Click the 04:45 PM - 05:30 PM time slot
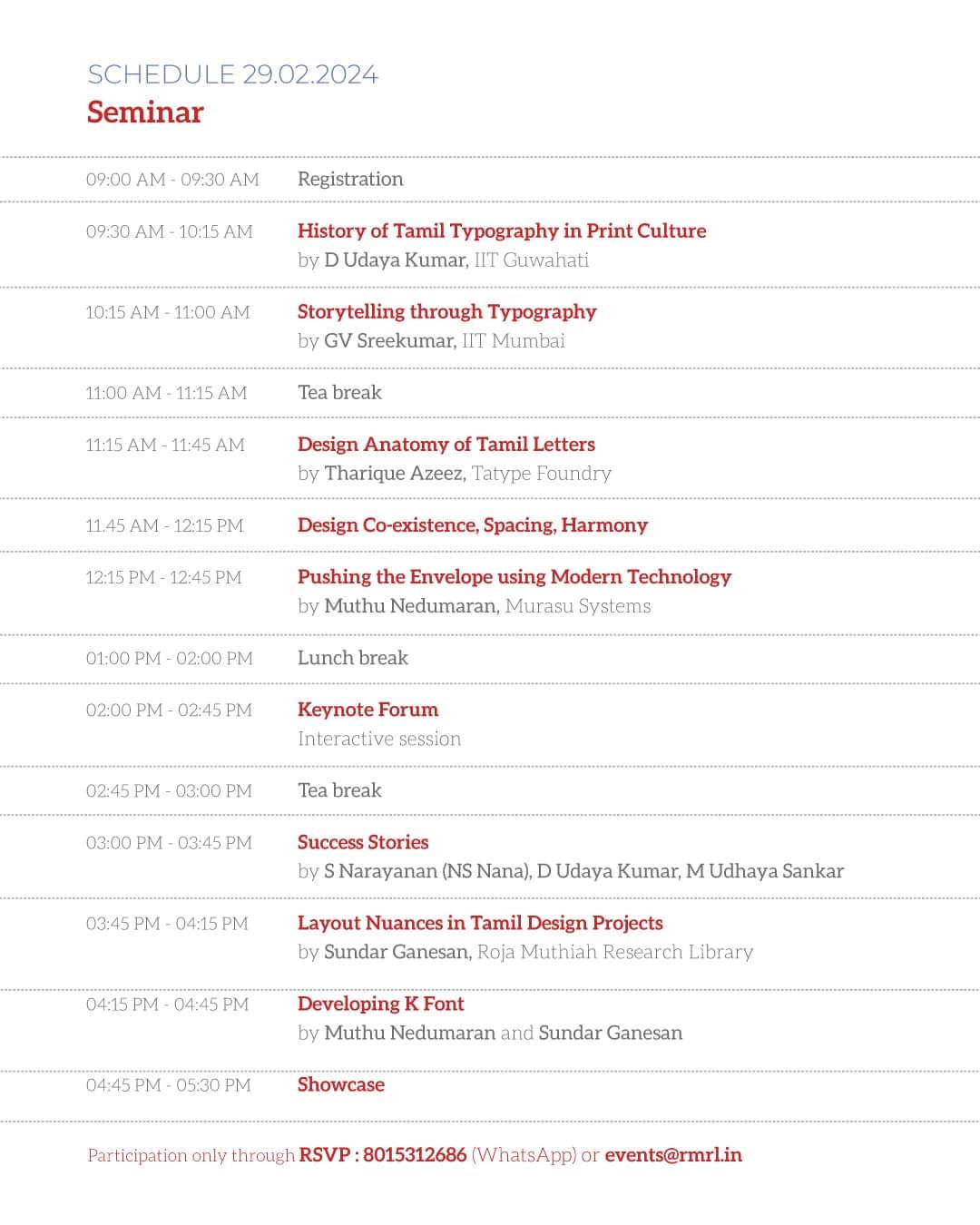Viewport: 980px width, 1225px height. tap(168, 1085)
